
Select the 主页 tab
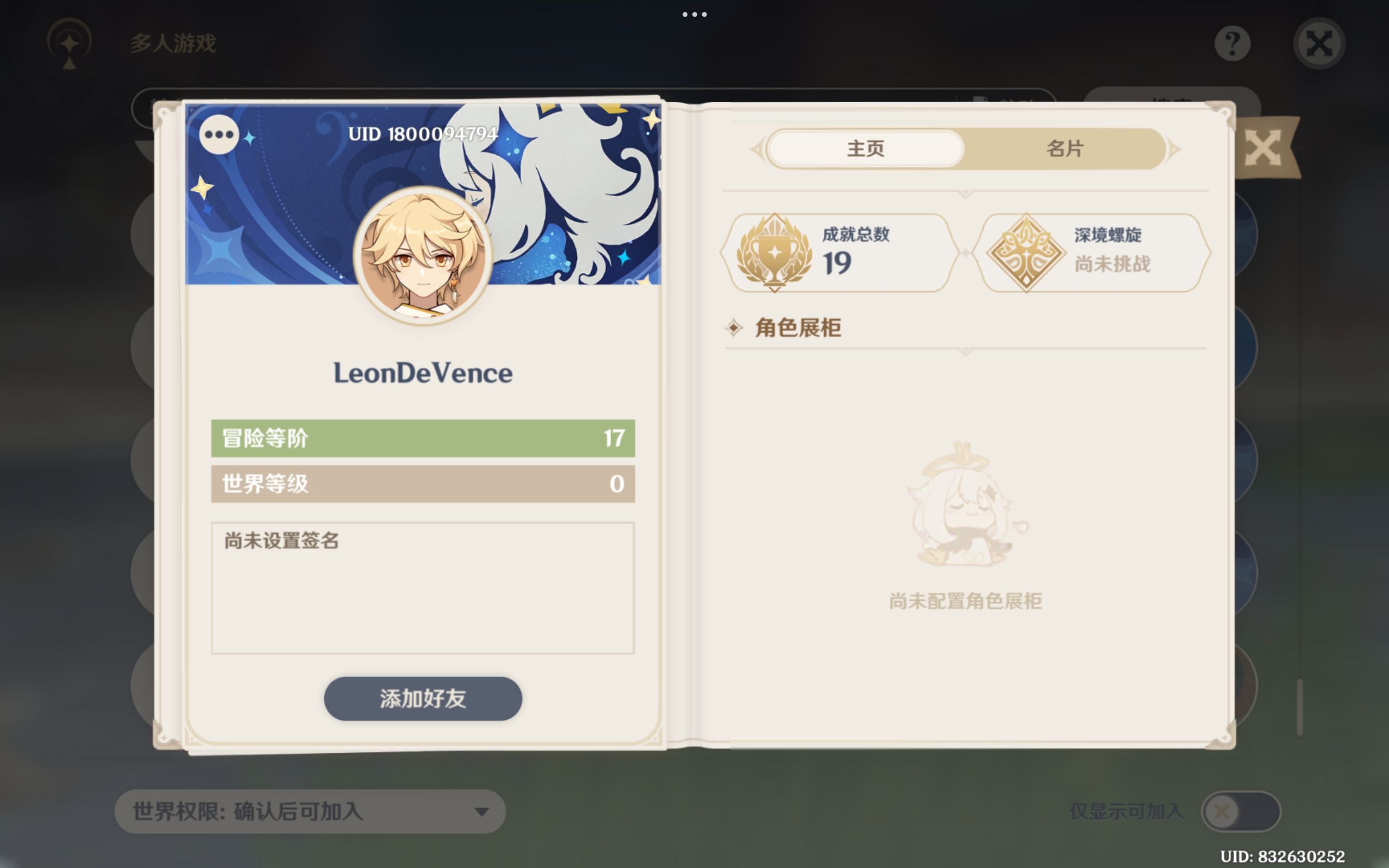pyautogui.click(x=866, y=149)
